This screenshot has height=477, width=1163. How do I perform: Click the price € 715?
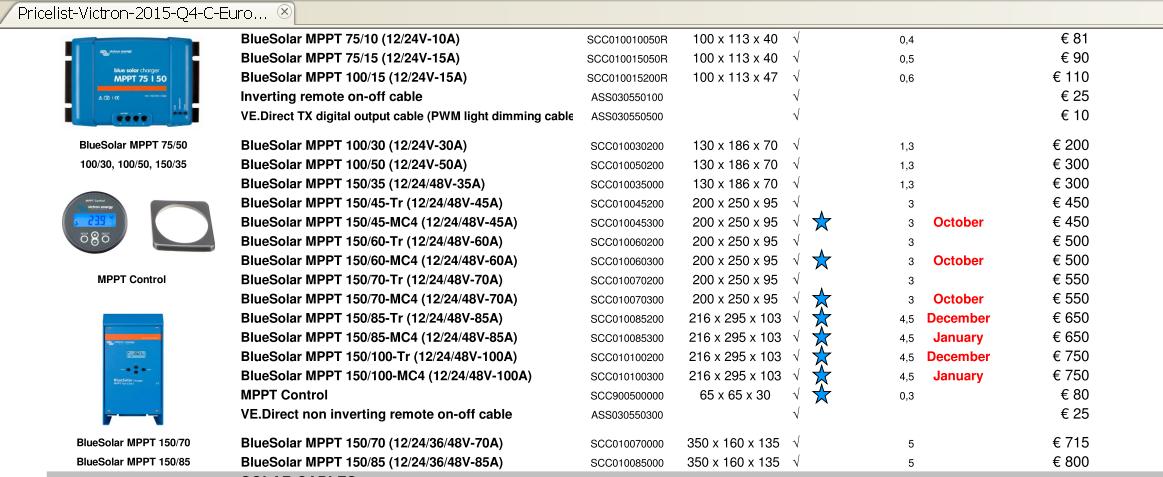pos(1070,443)
